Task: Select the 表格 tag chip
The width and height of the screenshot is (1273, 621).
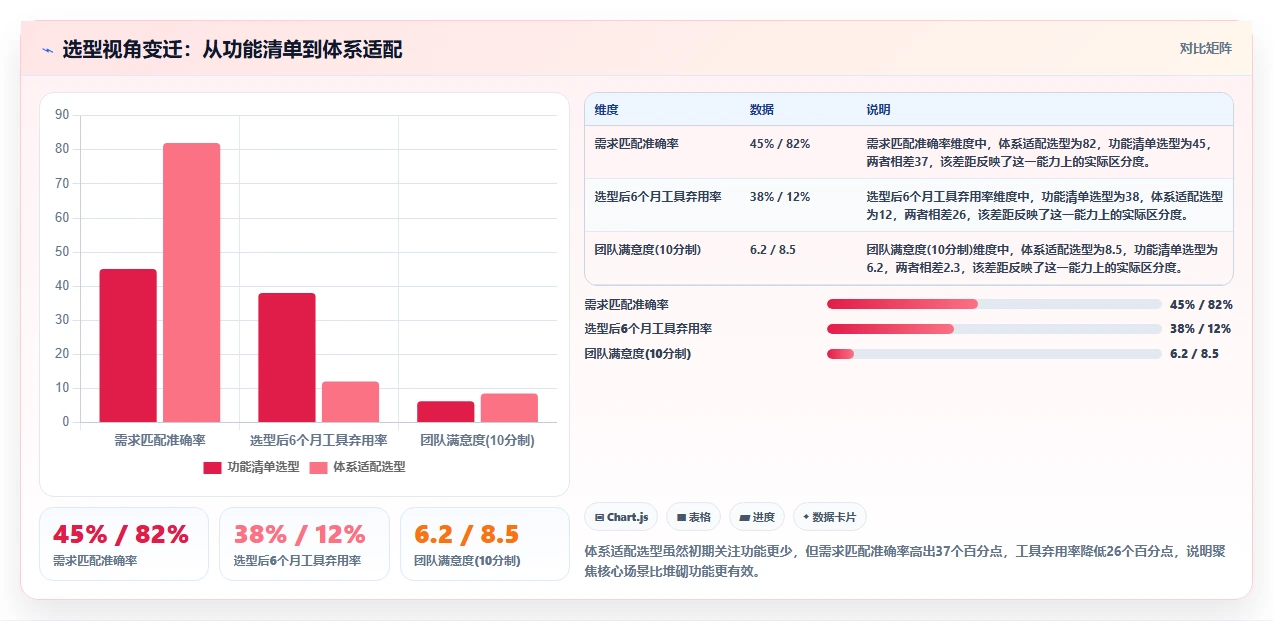Action: (x=694, y=517)
